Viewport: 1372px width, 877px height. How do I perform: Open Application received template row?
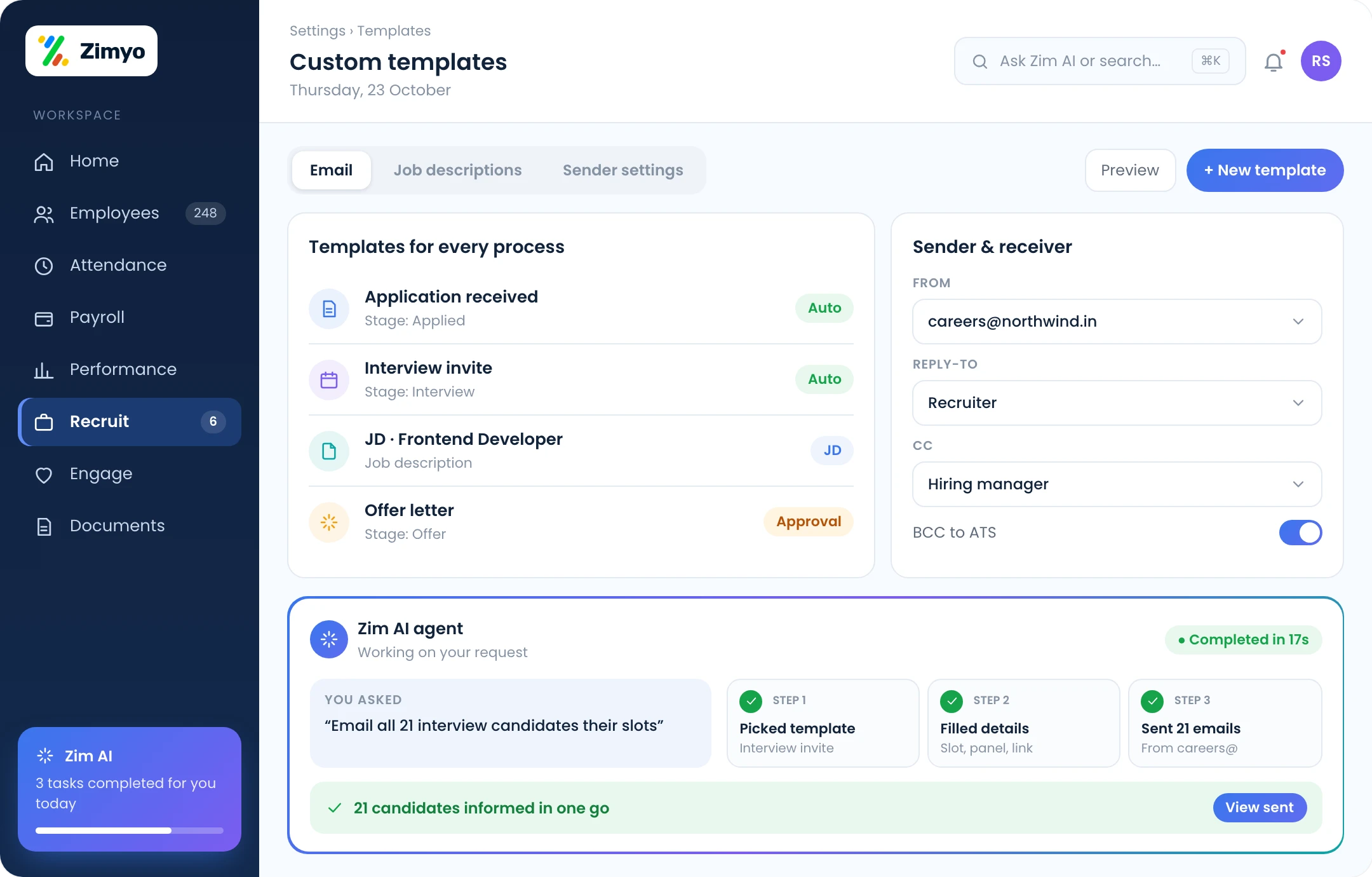581,309
